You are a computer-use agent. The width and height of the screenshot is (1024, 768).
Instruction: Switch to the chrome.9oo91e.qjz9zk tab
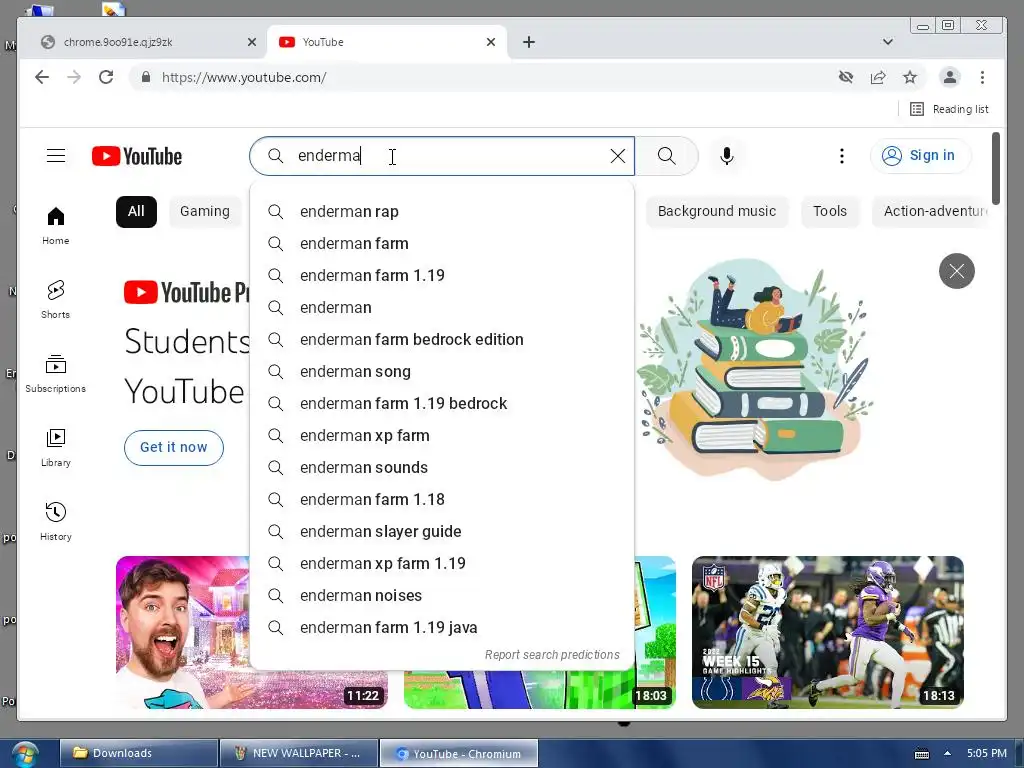coord(142,42)
